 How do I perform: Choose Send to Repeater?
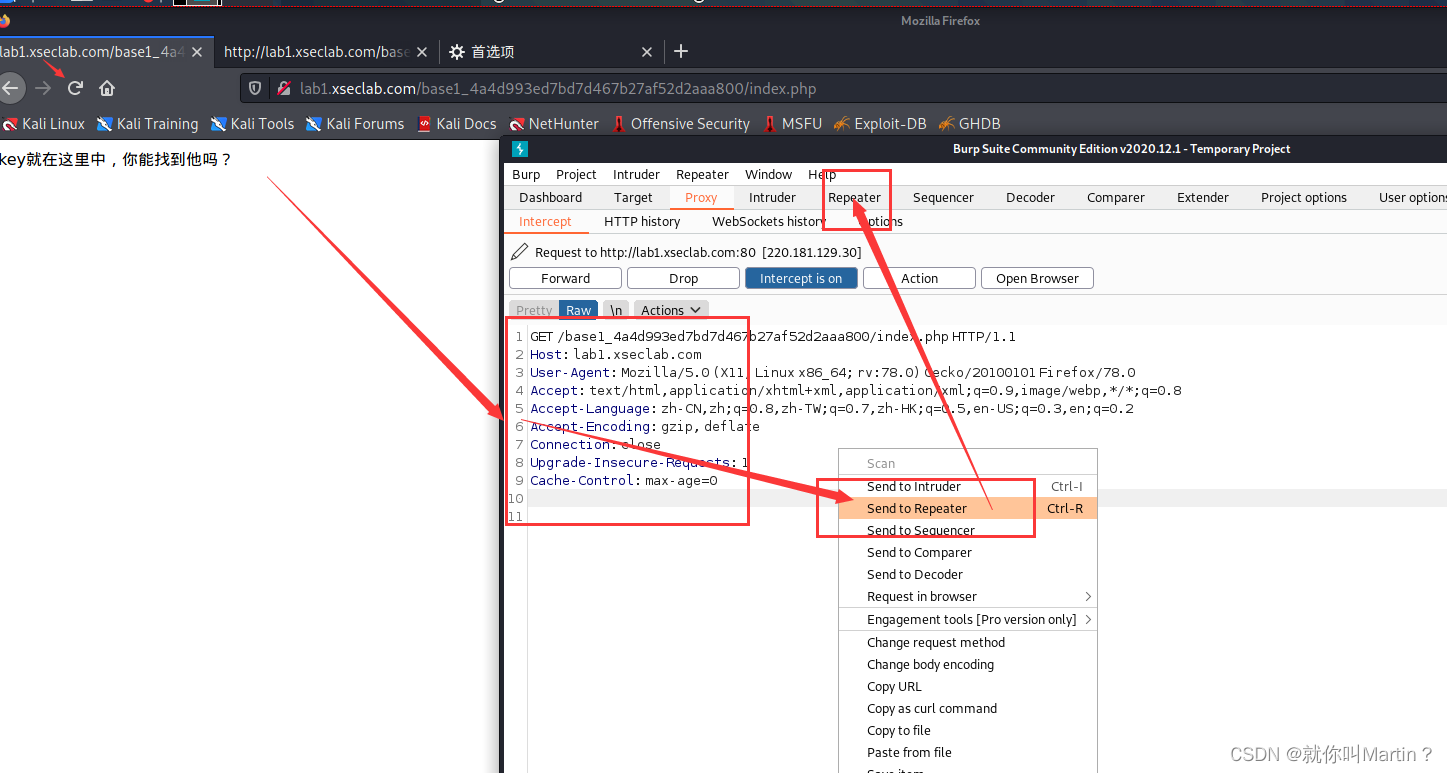(968, 508)
